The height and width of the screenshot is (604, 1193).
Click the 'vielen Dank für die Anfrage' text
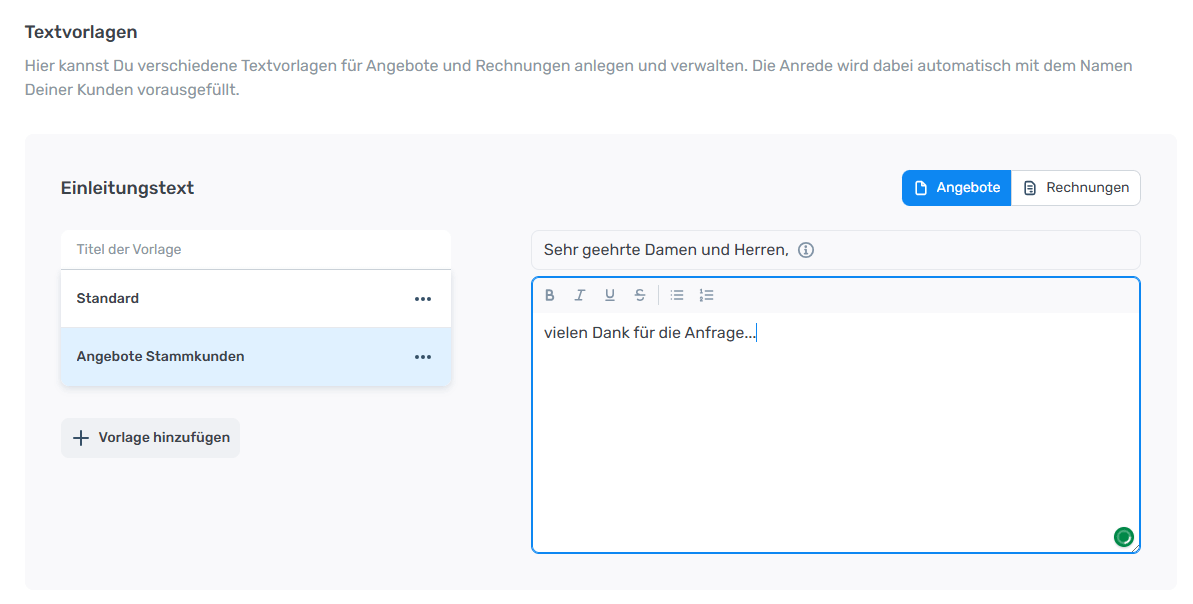click(x=649, y=333)
